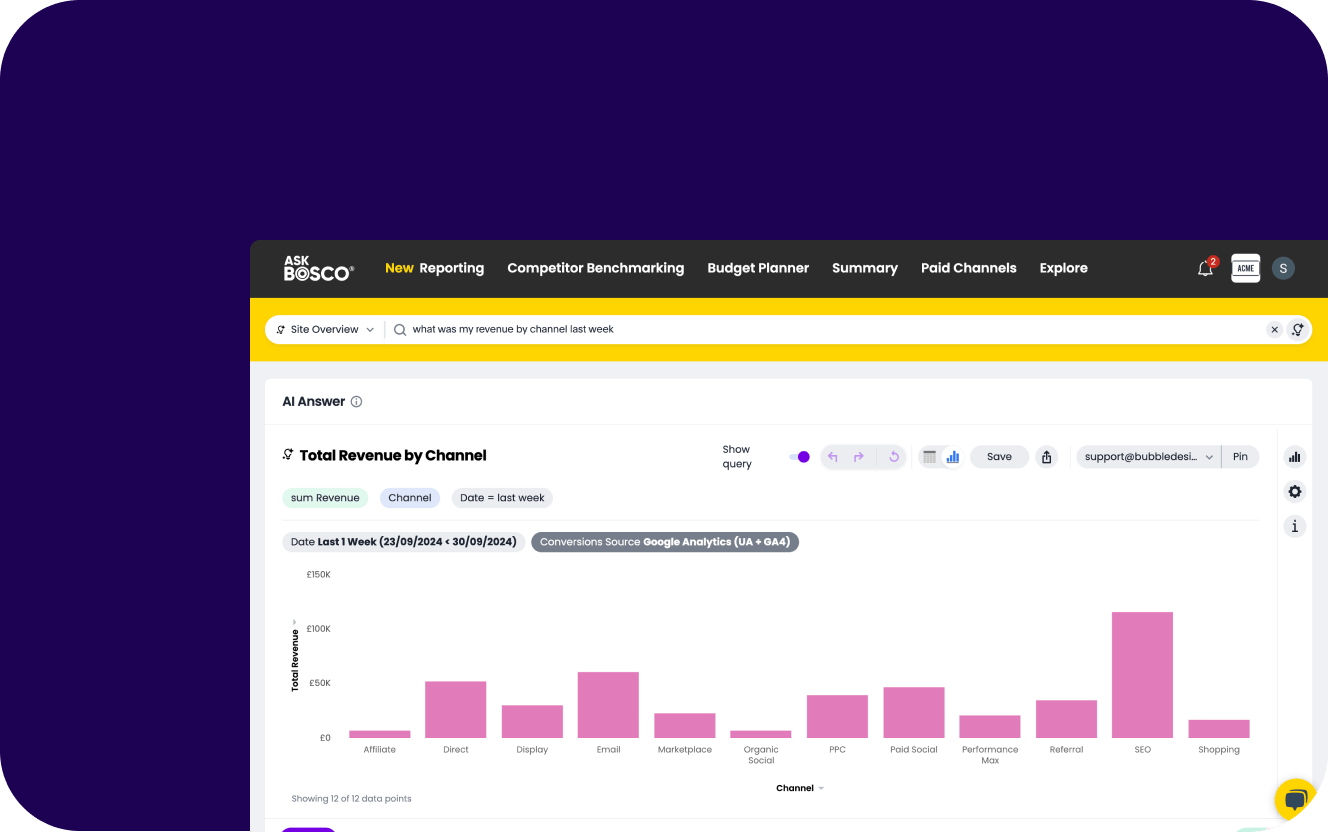1328x832 pixels.
Task: Go to Competitor Benchmarking
Action: tap(595, 268)
